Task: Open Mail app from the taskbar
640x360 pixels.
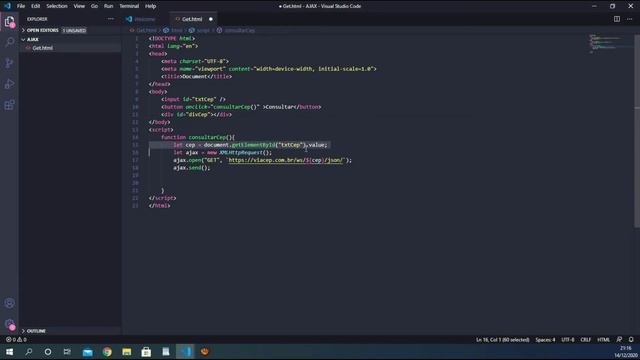Action: point(87,352)
